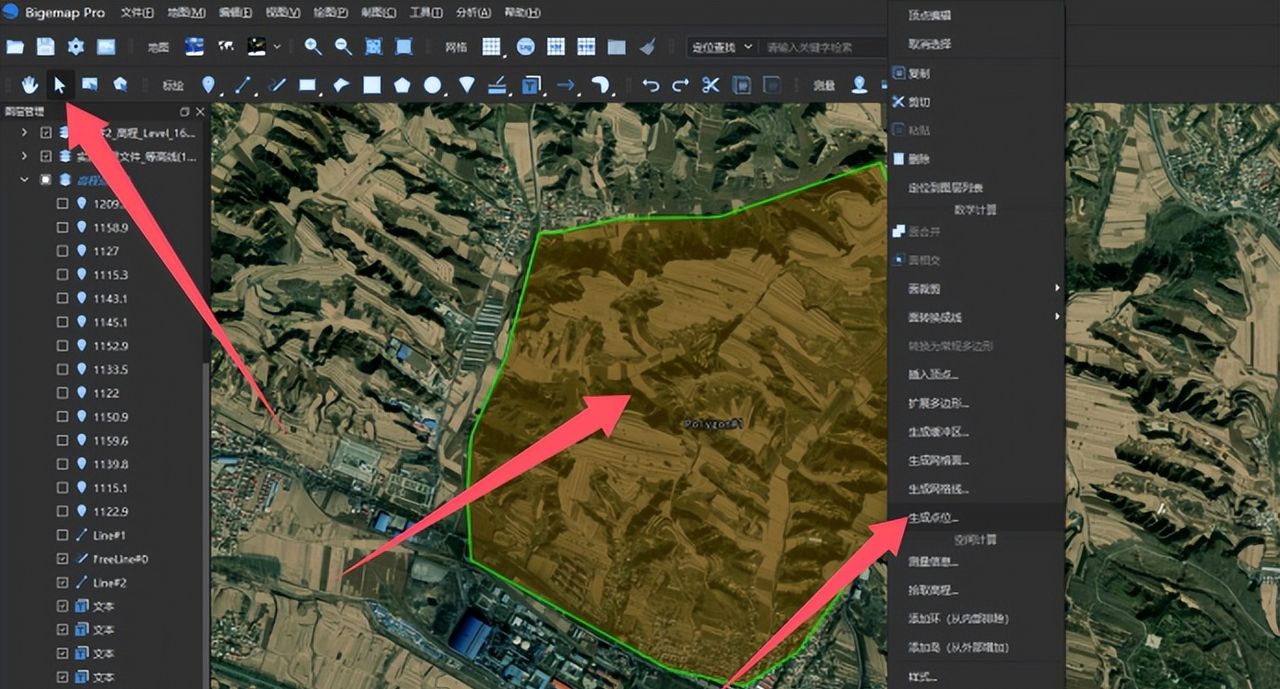The image size is (1280, 689).
Task: Click the image export icon beside gear
Action: pyautogui.click(x=106, y=47)
